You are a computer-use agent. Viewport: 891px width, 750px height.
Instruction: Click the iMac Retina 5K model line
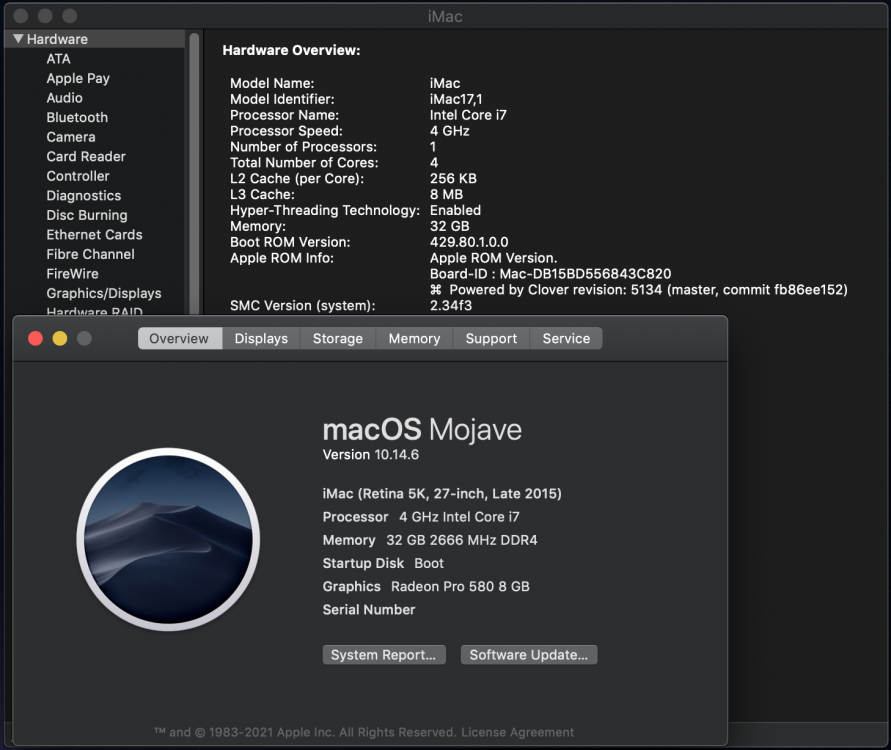coord(442,493)
